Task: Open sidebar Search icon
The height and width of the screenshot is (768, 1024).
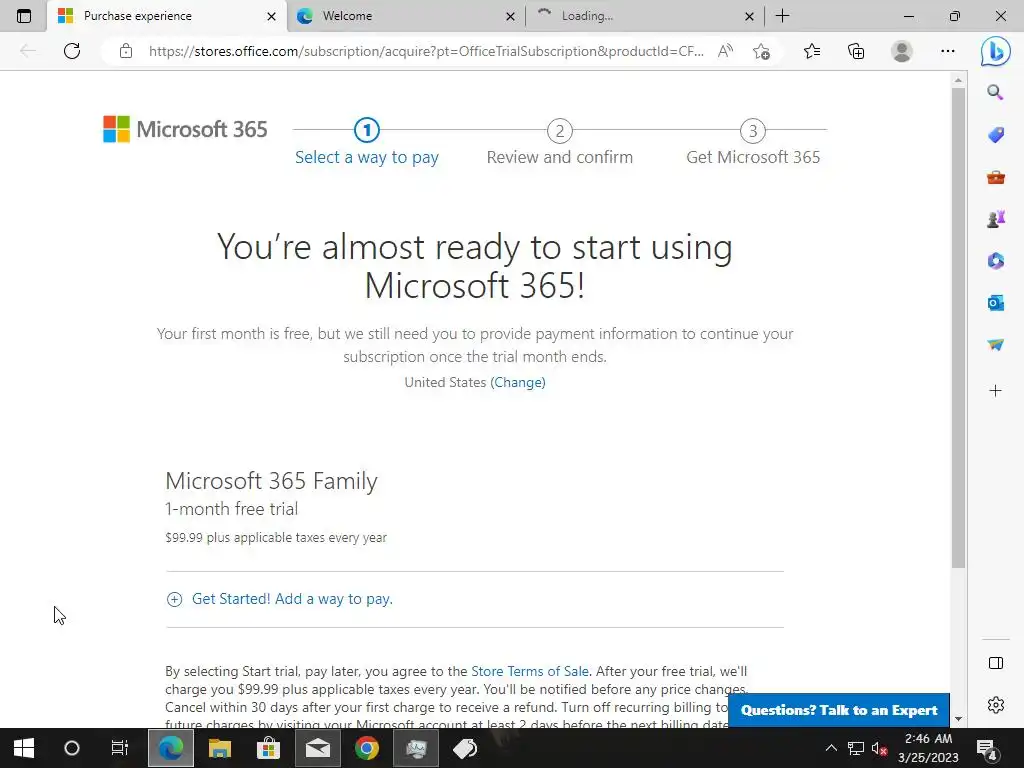Action: coord(995,92)
